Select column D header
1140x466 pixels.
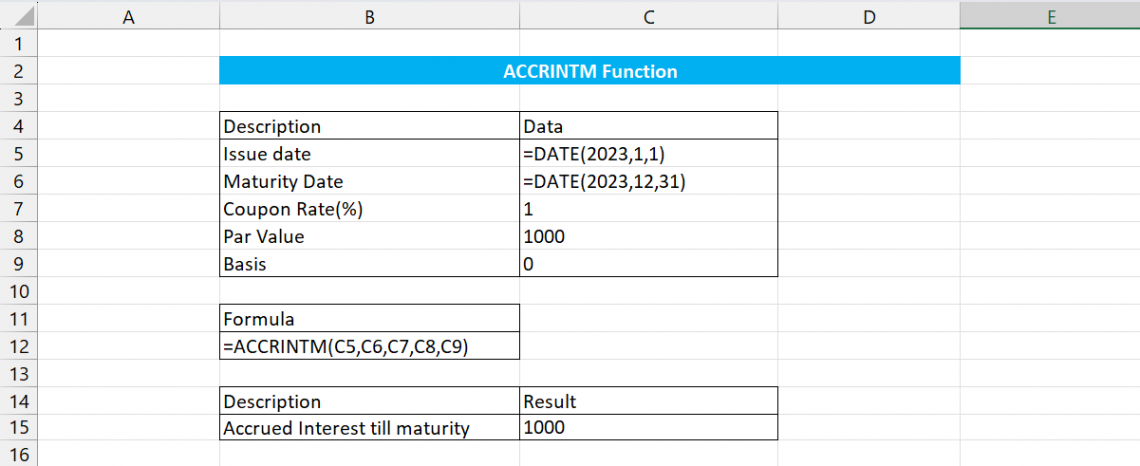tap(868, 16)
